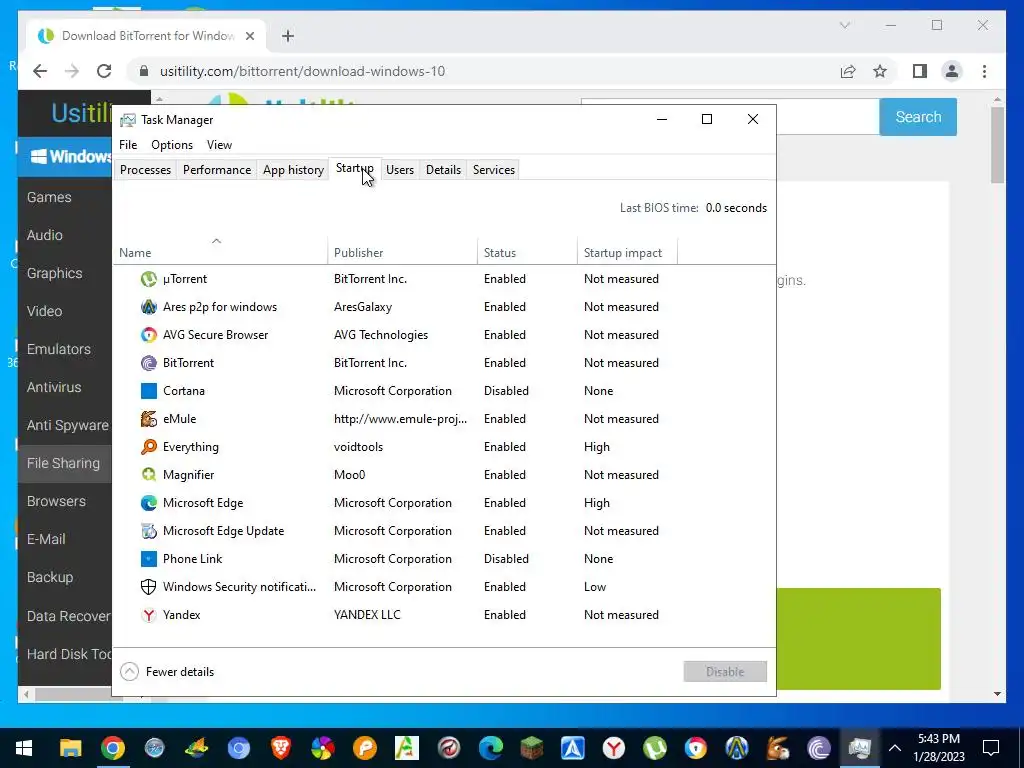This screenshot has width=1024, height=768.
Task: Sort startup list by Publisher column
Action: (402, 252)
